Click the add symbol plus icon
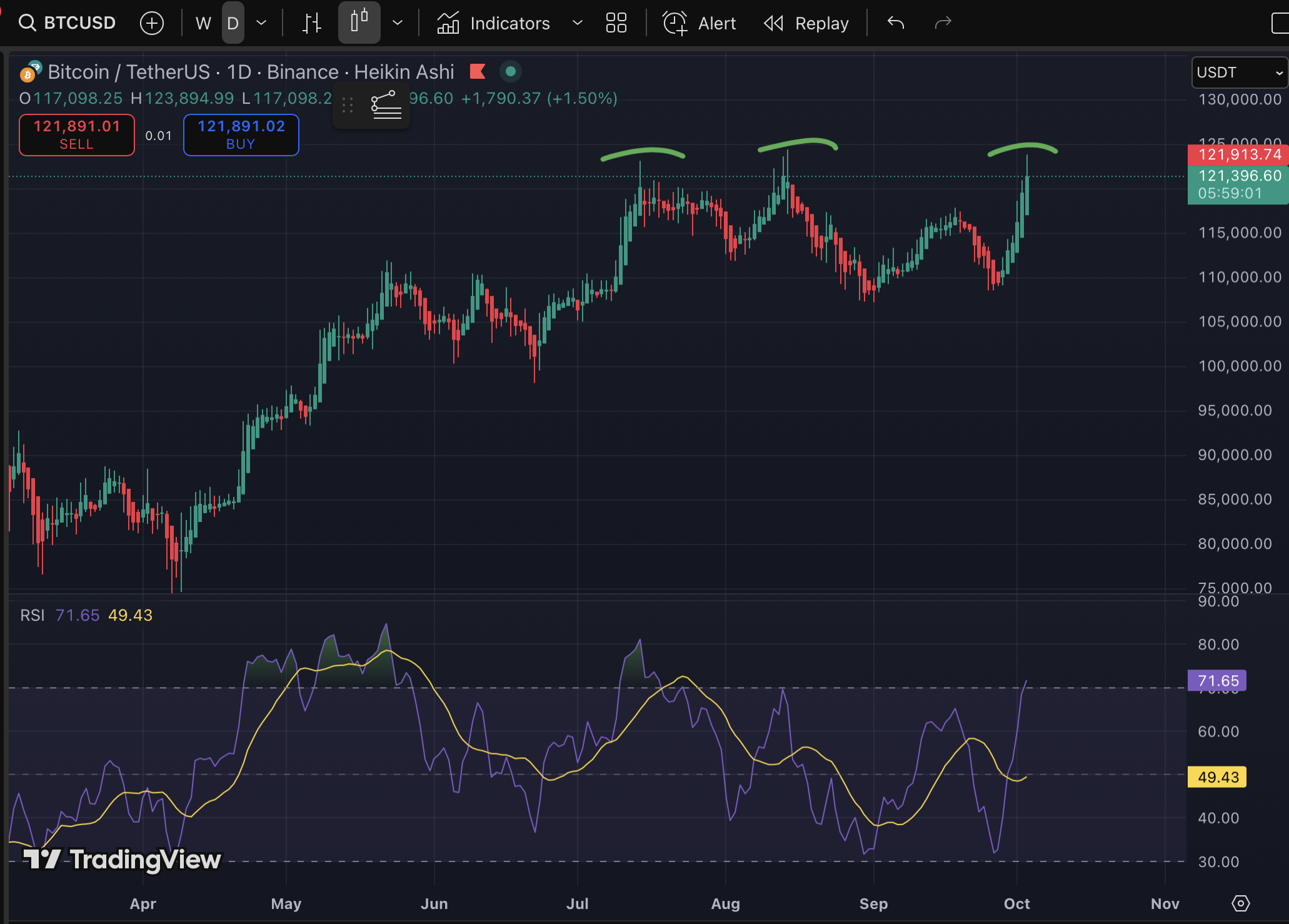This screenshot has height=924, width=1289. point(152,23)
